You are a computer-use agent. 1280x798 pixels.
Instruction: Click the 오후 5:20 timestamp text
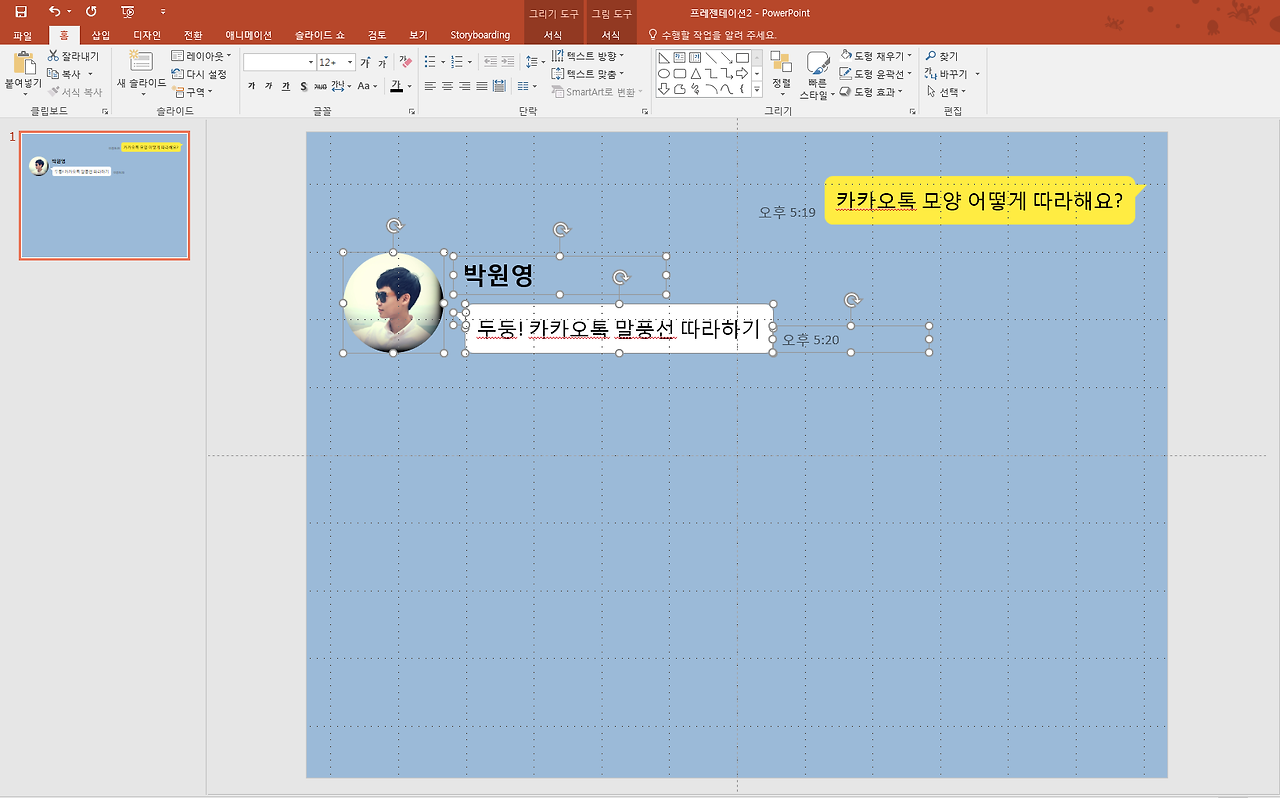click(x=811, y=340)
